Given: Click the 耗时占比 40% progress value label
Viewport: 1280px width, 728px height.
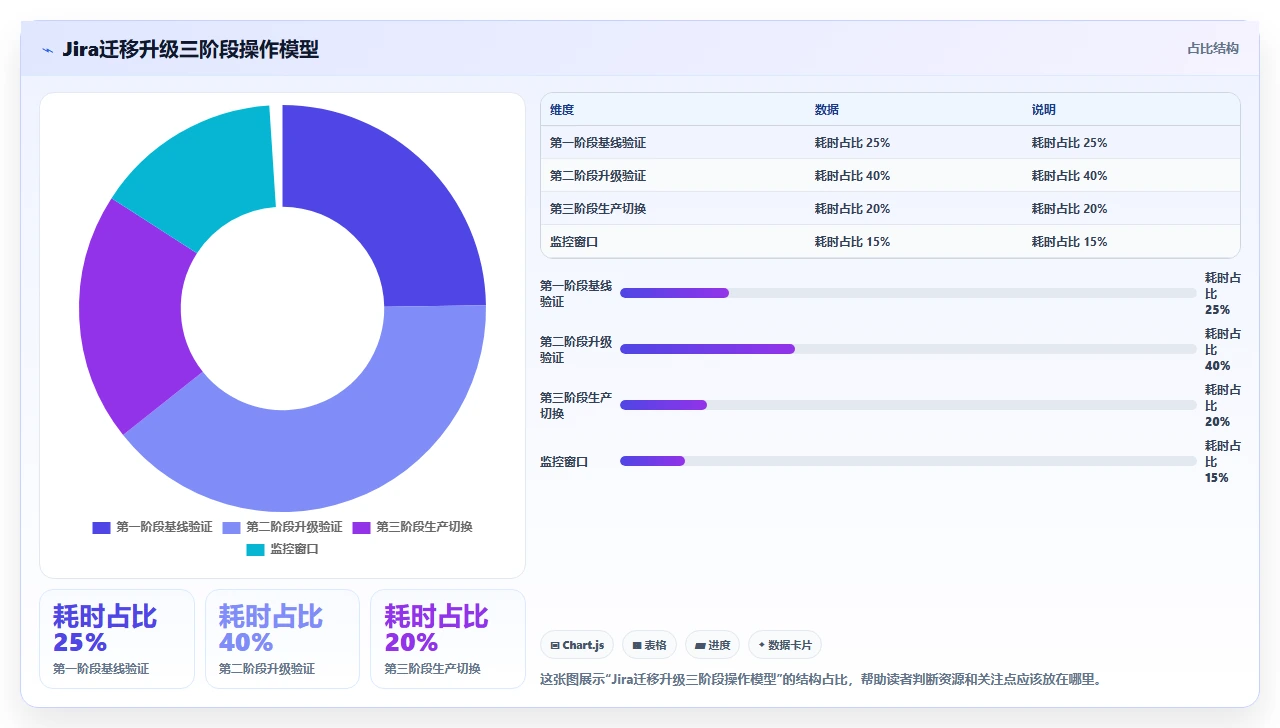Looking at the screenshot, I should [1223, 350].
